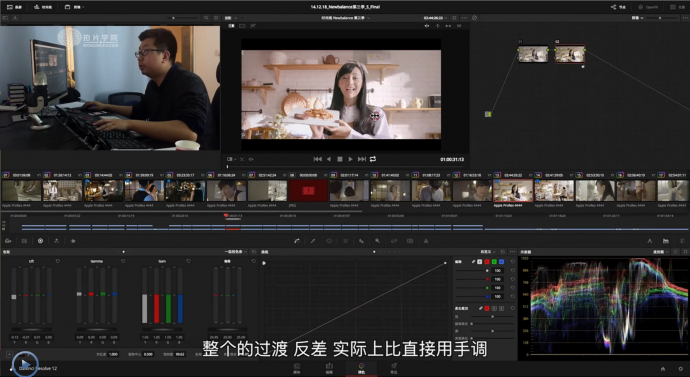The height and width of the screenshot is (377, 690).
Task: Show the Scopes panel icon
Action: tap(666, 241)
